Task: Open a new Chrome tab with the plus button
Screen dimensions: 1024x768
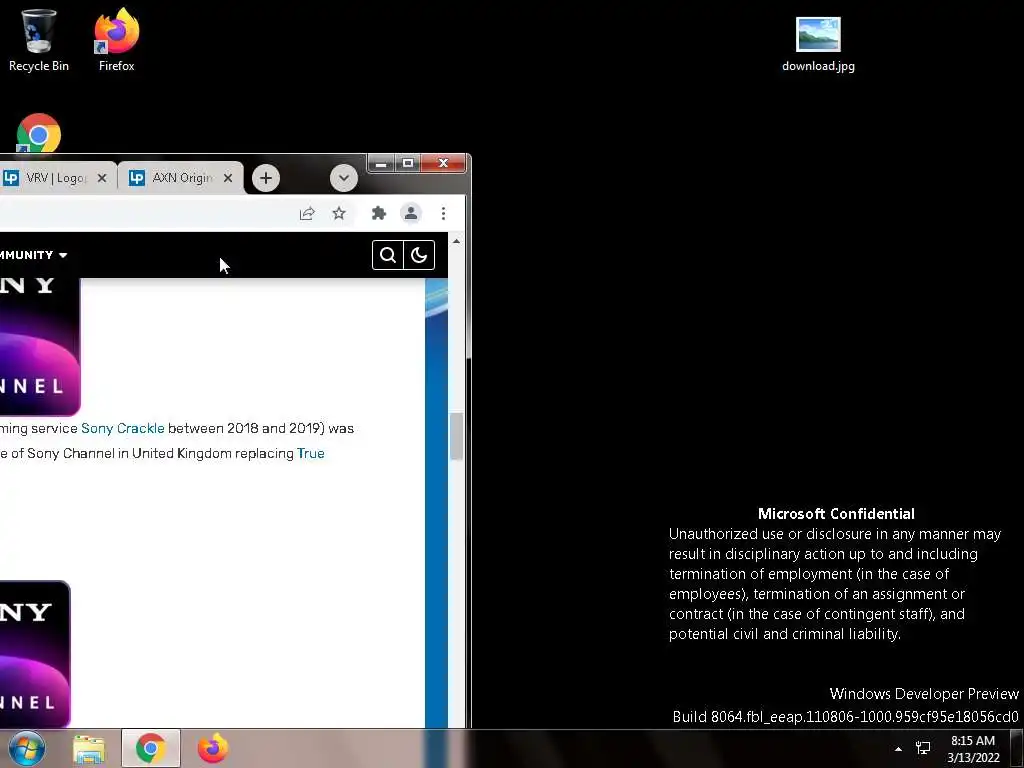Action: [266, 178]
